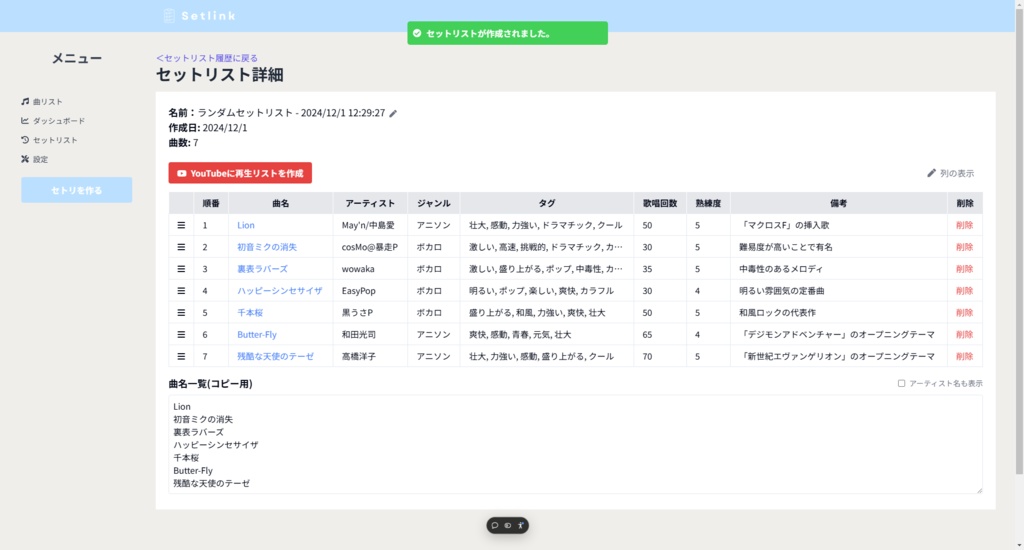Open the 列の表示 column options

(951, 173)
